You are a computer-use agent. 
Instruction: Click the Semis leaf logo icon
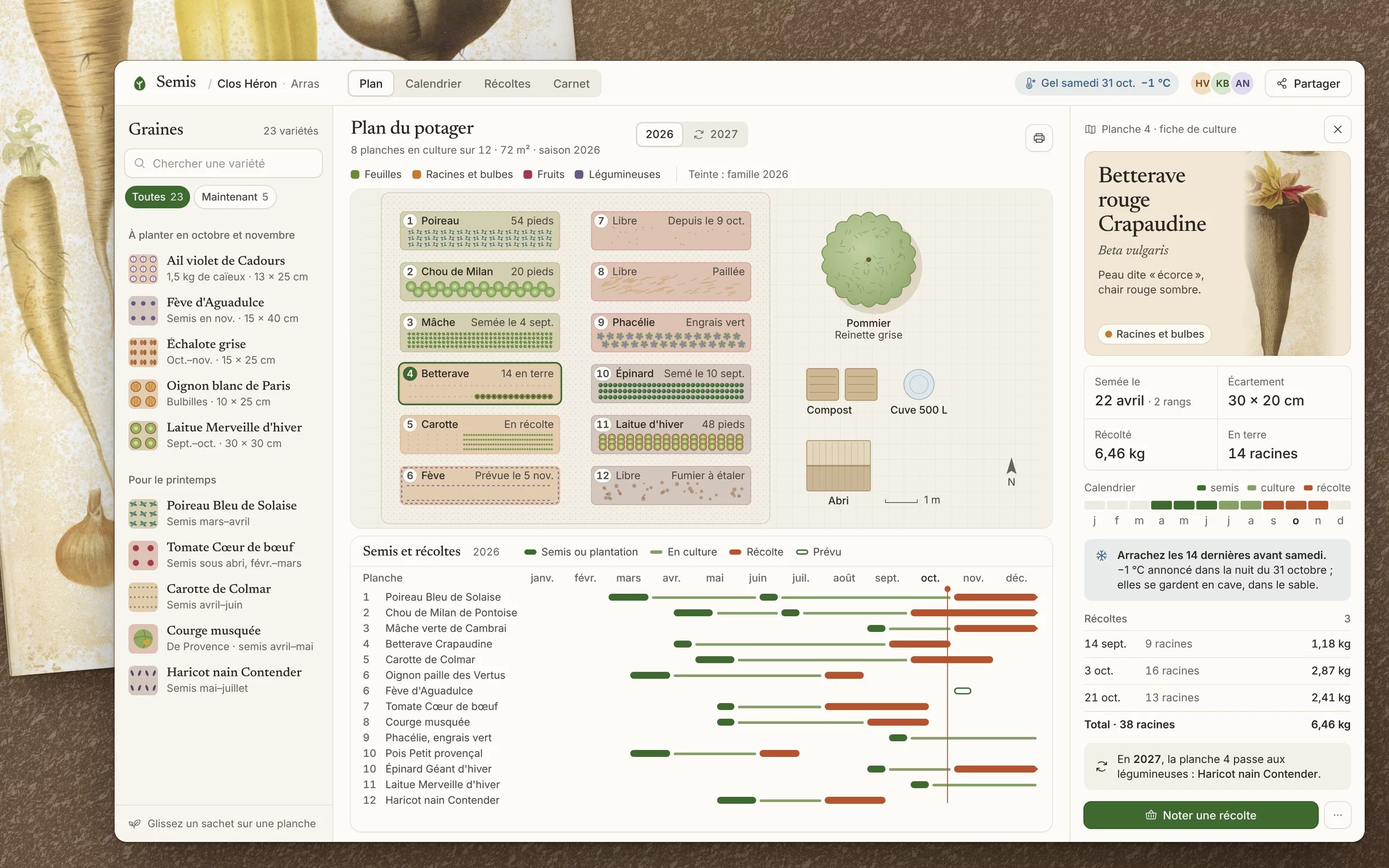pyautogui.click(x=139, y=83)
